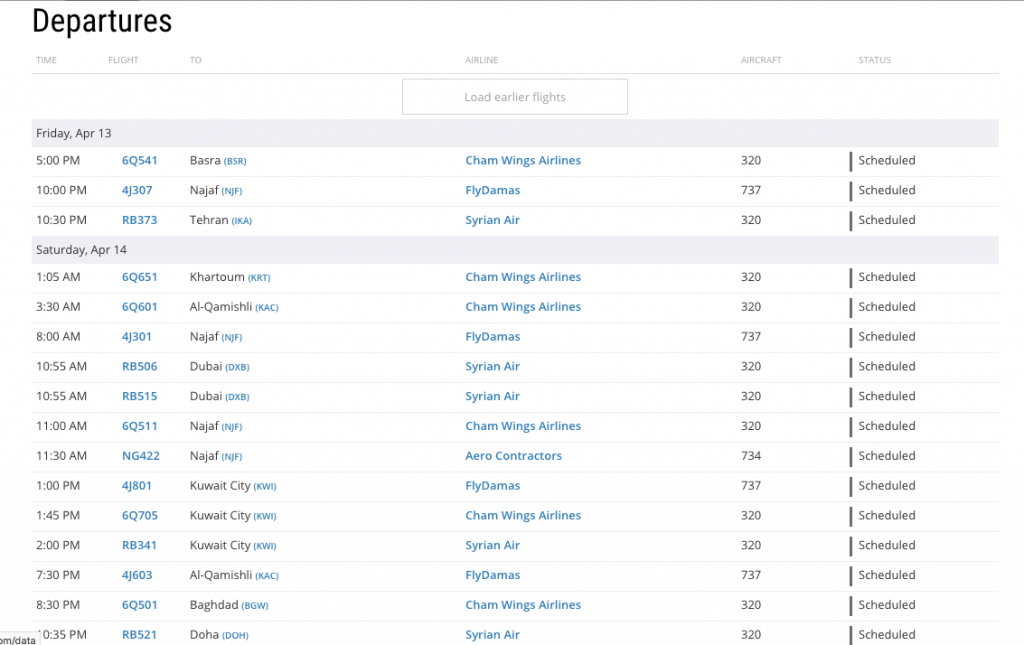This screenshot has width=1024, height=645.
Task: Open flight 6Q511 details
Action: pyautogui.click(x=140, y=426)
